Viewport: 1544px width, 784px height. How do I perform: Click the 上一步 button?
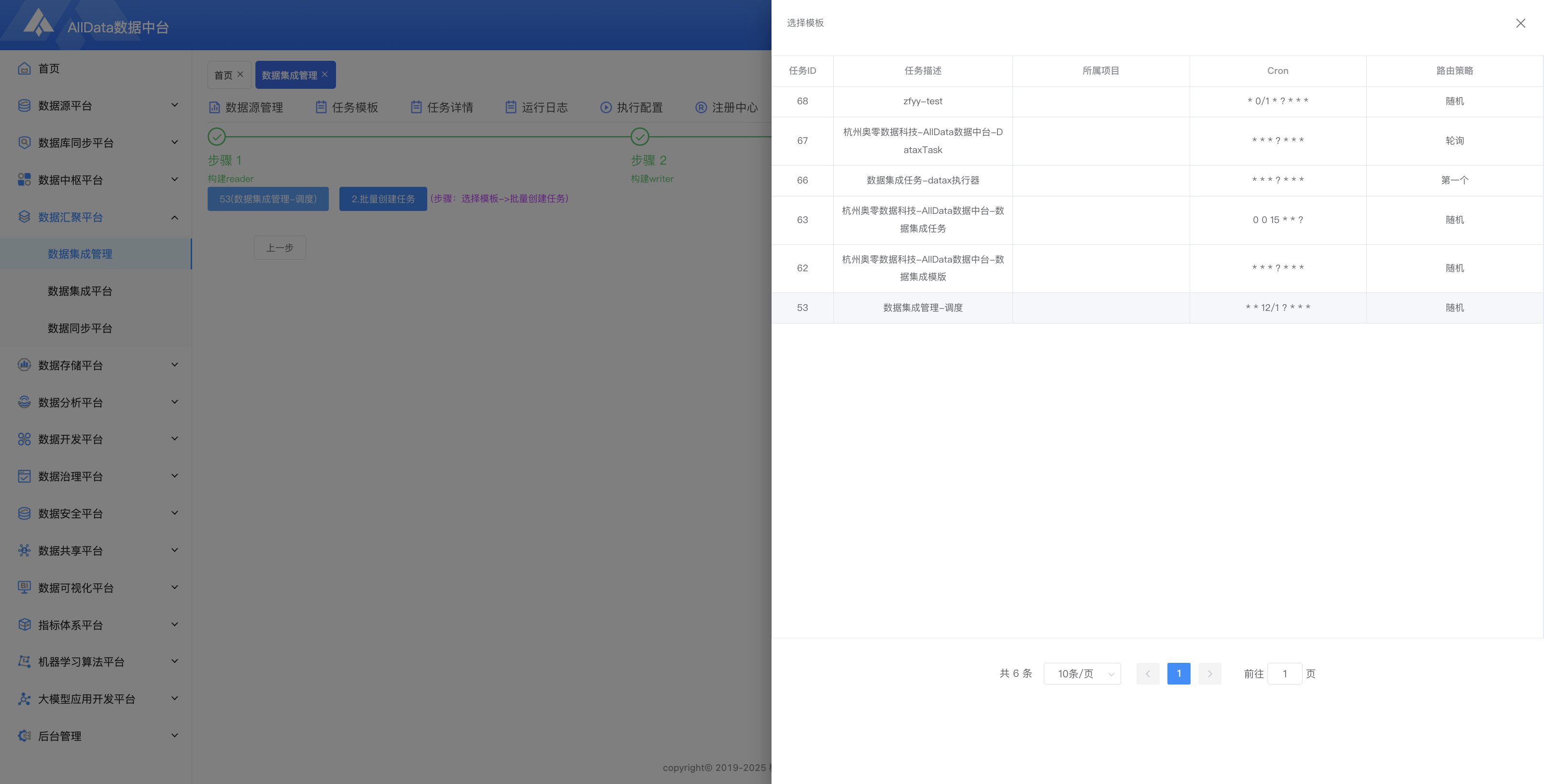coord(280,248)
